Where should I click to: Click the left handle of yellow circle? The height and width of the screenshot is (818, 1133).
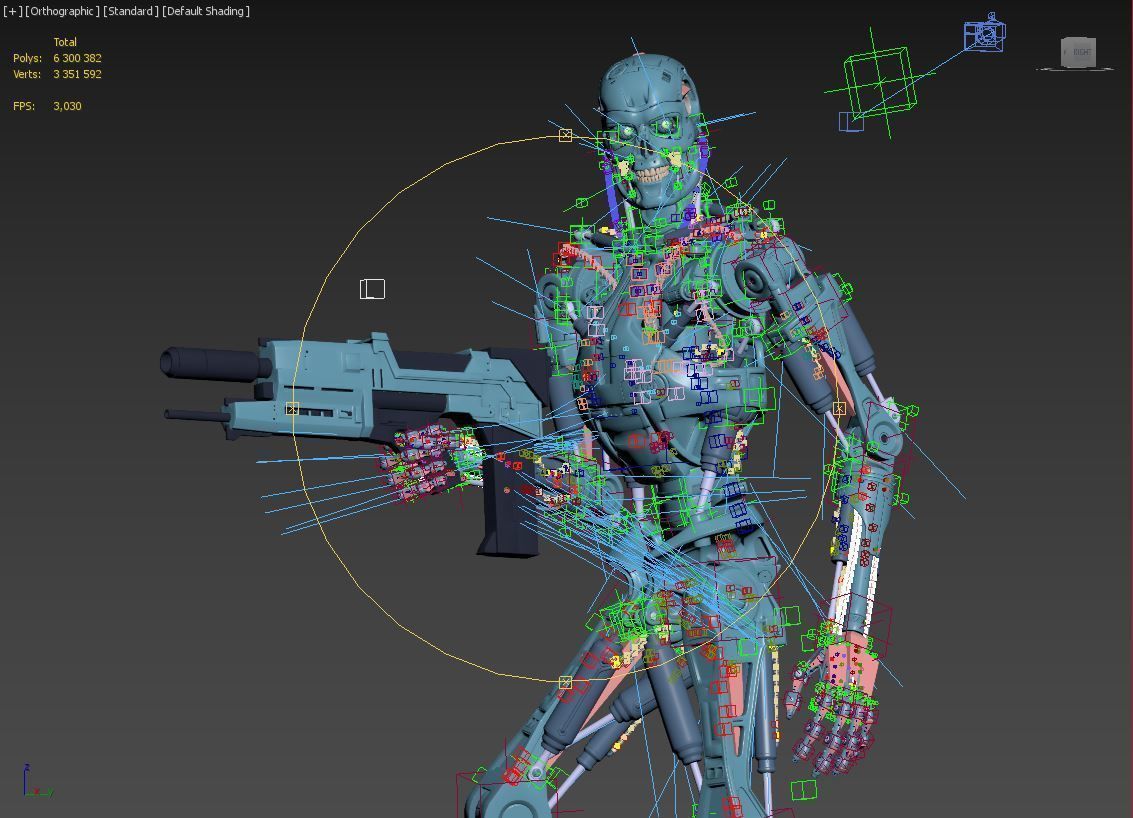pos(292,409)
